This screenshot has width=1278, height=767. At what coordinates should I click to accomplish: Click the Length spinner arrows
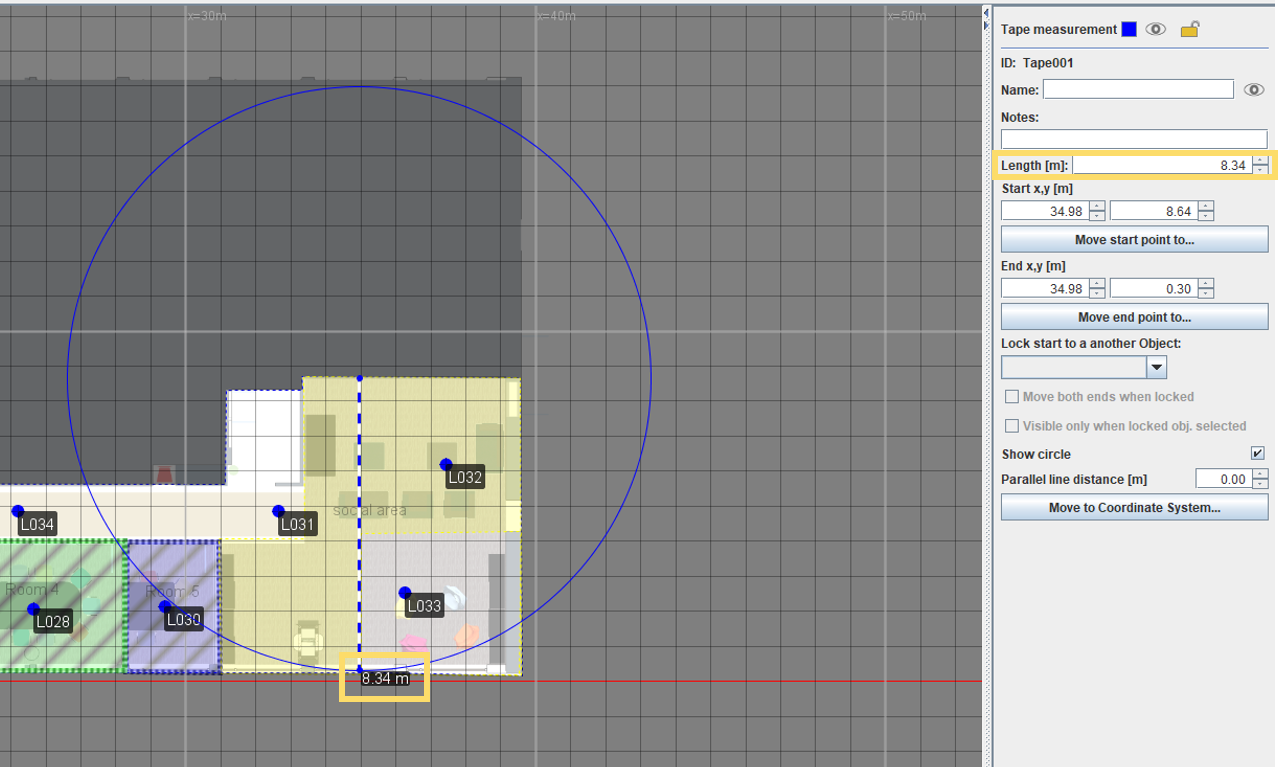pos(1261,165)
